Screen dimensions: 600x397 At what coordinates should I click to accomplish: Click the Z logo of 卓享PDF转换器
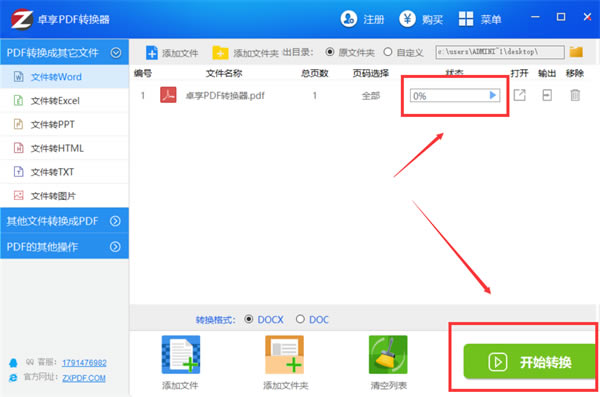21,19
